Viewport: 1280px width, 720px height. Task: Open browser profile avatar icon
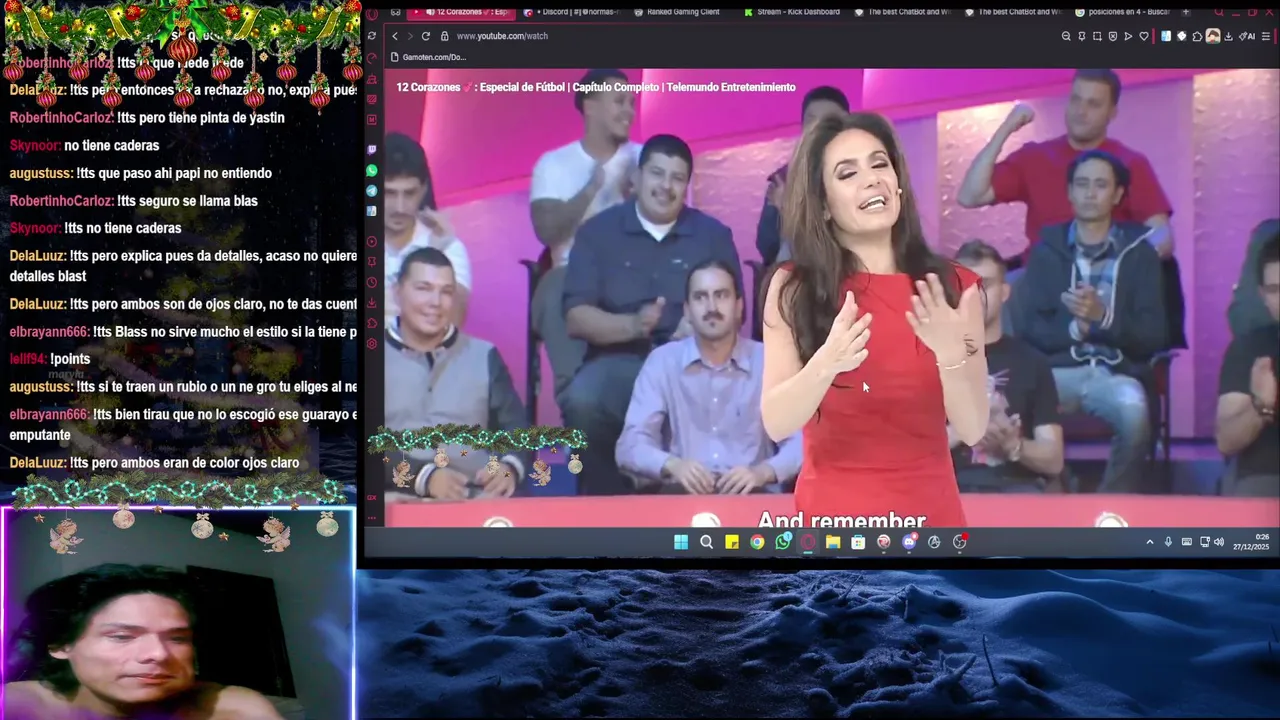click(1213, 36)
